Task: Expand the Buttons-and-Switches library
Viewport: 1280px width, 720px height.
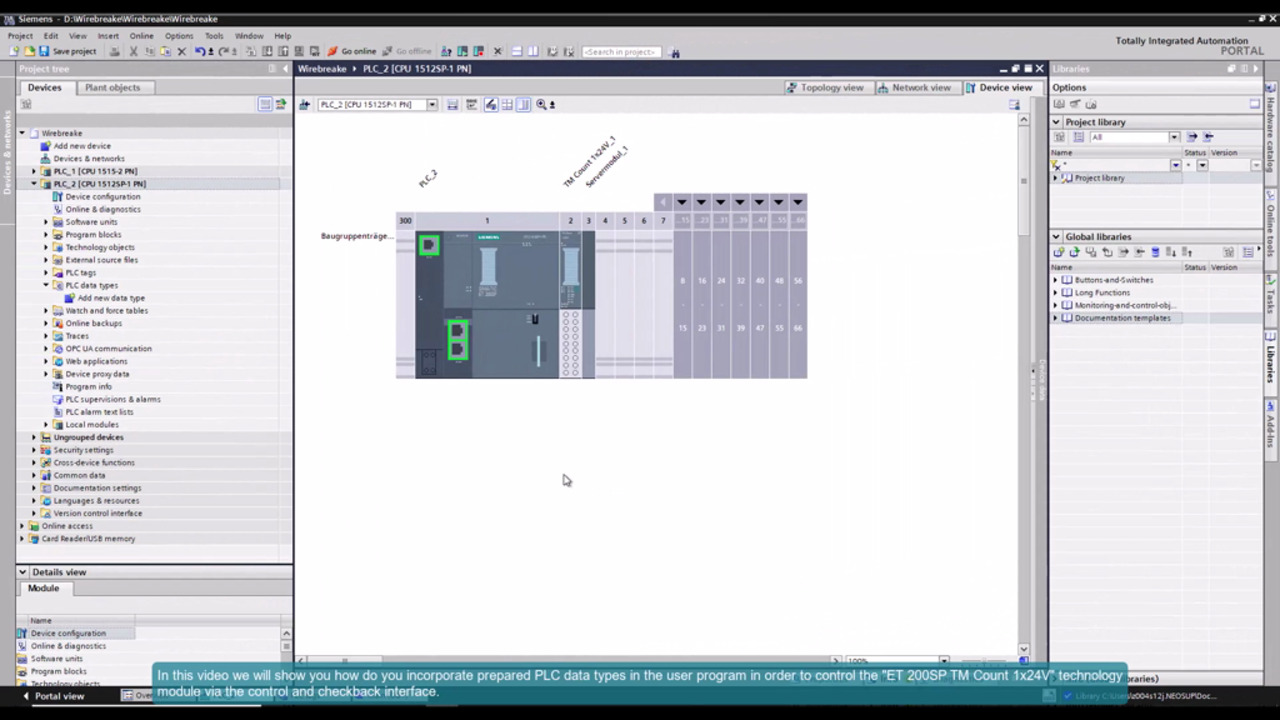Action: pos(1055,280)
